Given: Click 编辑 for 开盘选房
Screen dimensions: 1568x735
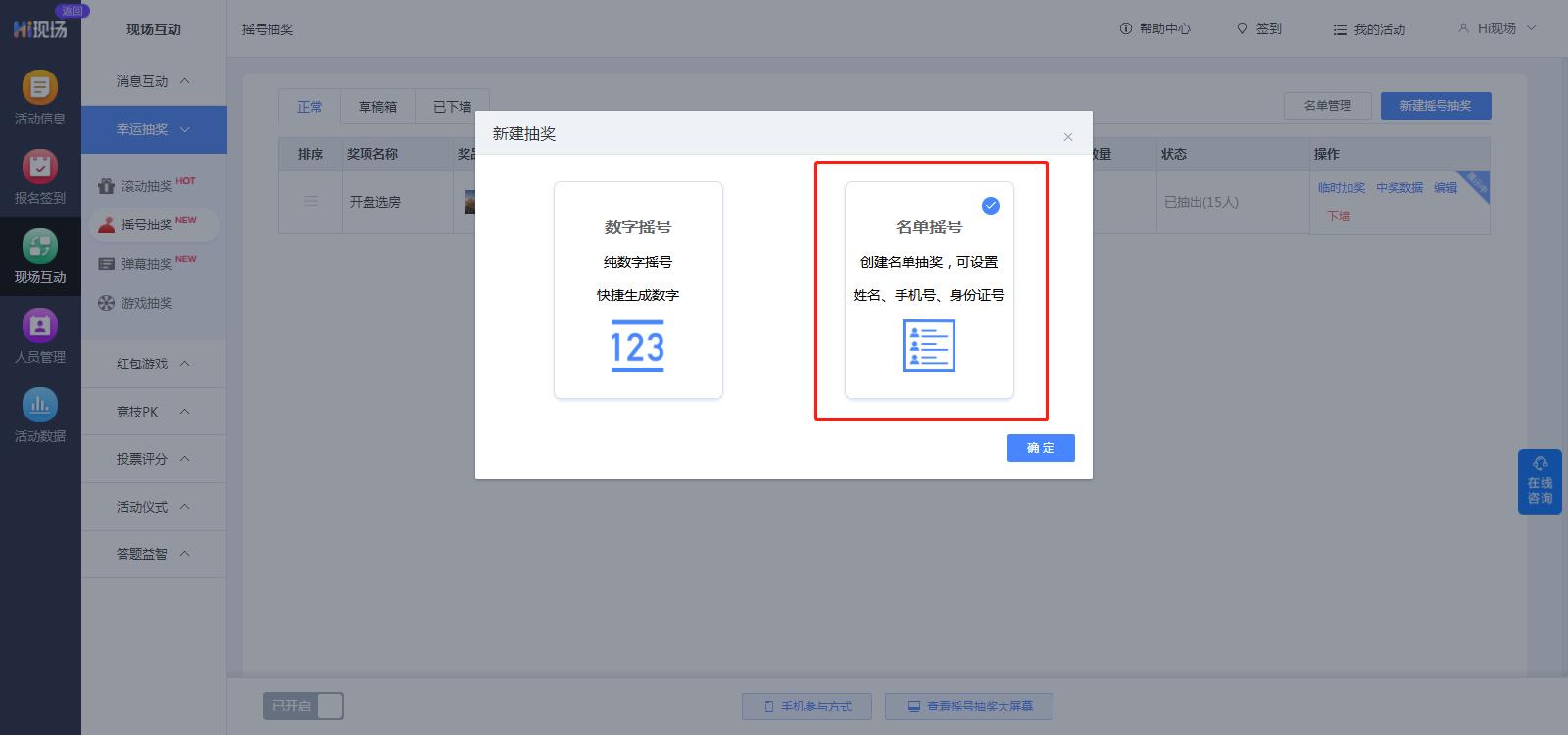Looking at the screenshot, I should click(x=1445, y=187).
